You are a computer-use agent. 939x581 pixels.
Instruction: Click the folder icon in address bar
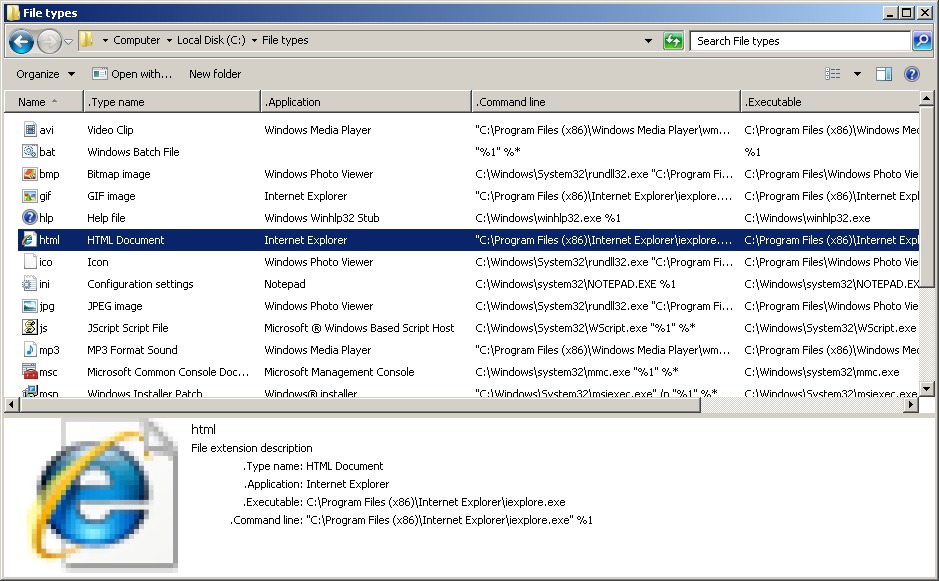tap(87, 40)
